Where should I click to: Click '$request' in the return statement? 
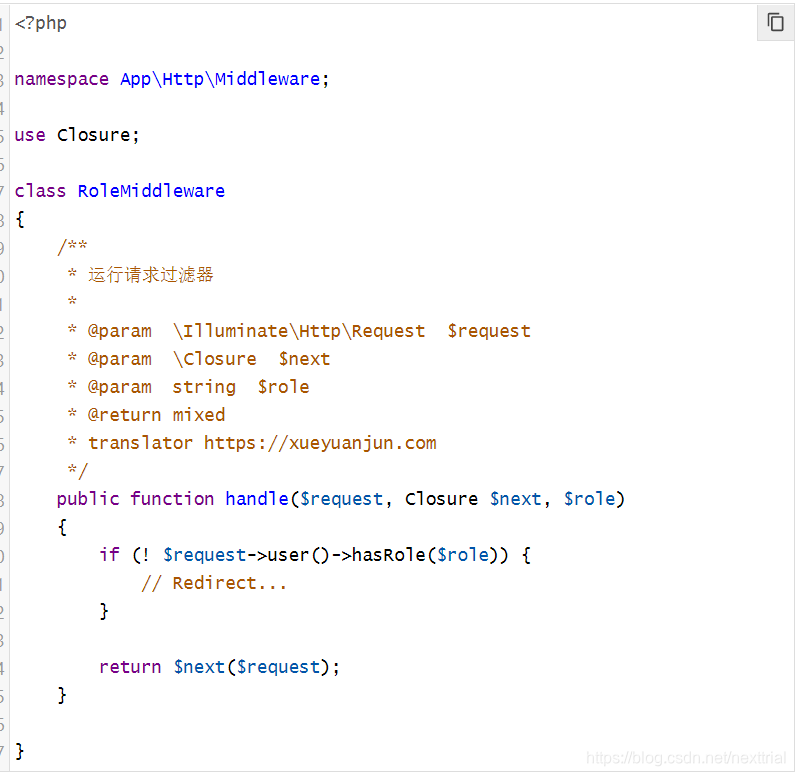(278, 668)
